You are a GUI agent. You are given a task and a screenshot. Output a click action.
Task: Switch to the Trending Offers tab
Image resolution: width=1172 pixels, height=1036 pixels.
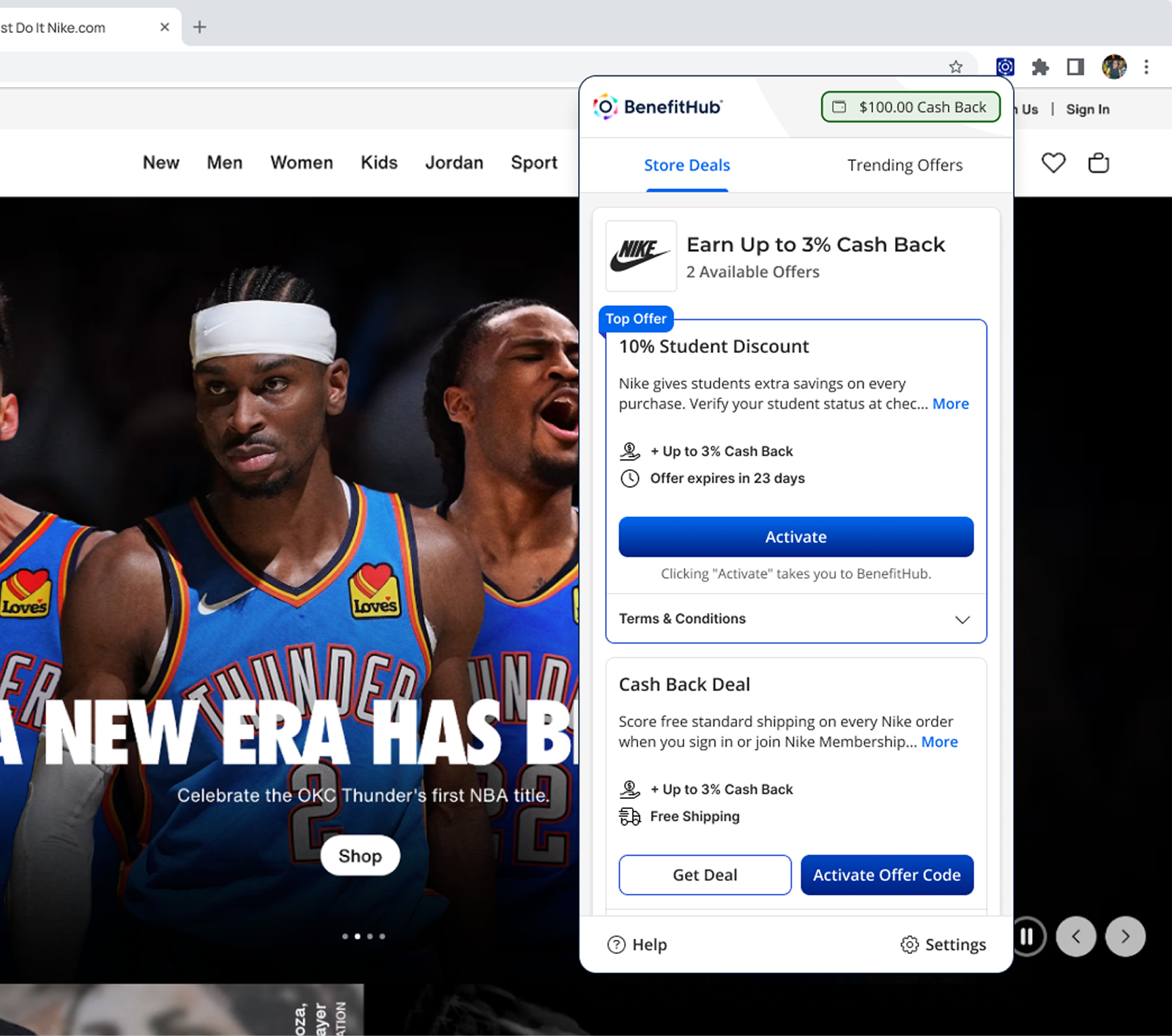click(905, 165)
